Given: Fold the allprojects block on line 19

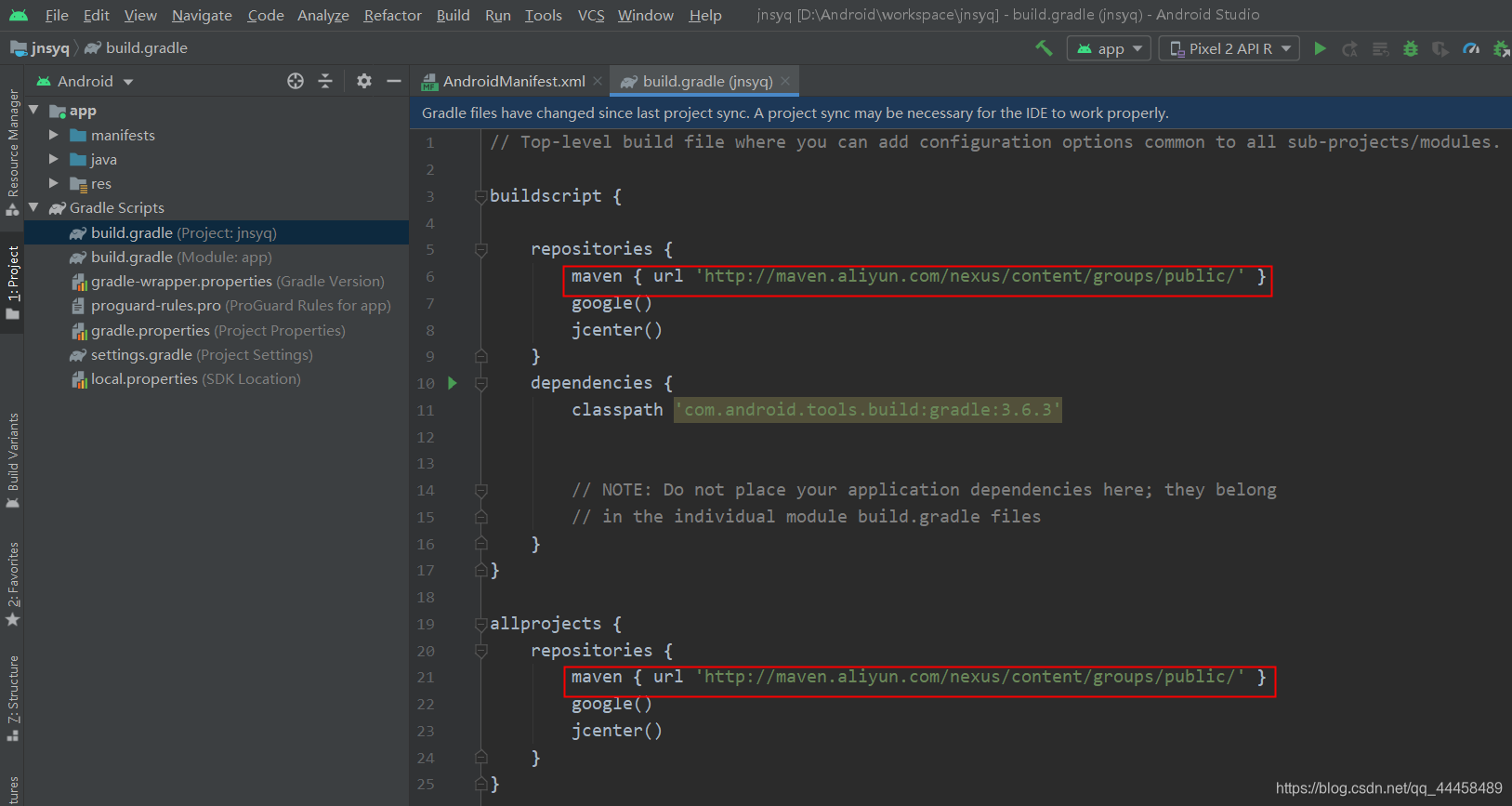Looking at the screenshot, I should coord(480,624).
